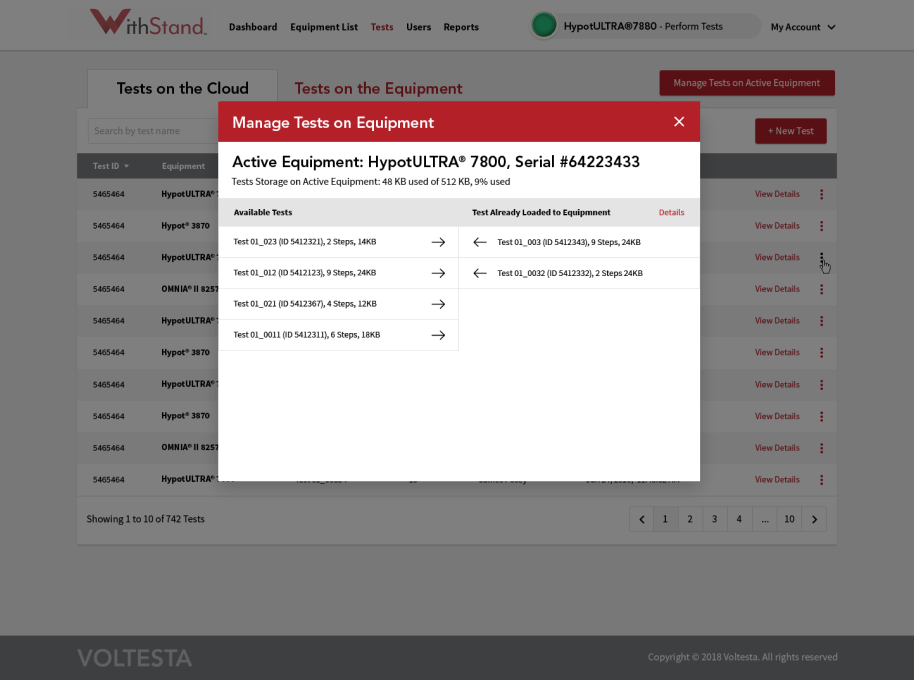Open kebab menu for the last table row
Screen dimensions: 914x680
821,480
